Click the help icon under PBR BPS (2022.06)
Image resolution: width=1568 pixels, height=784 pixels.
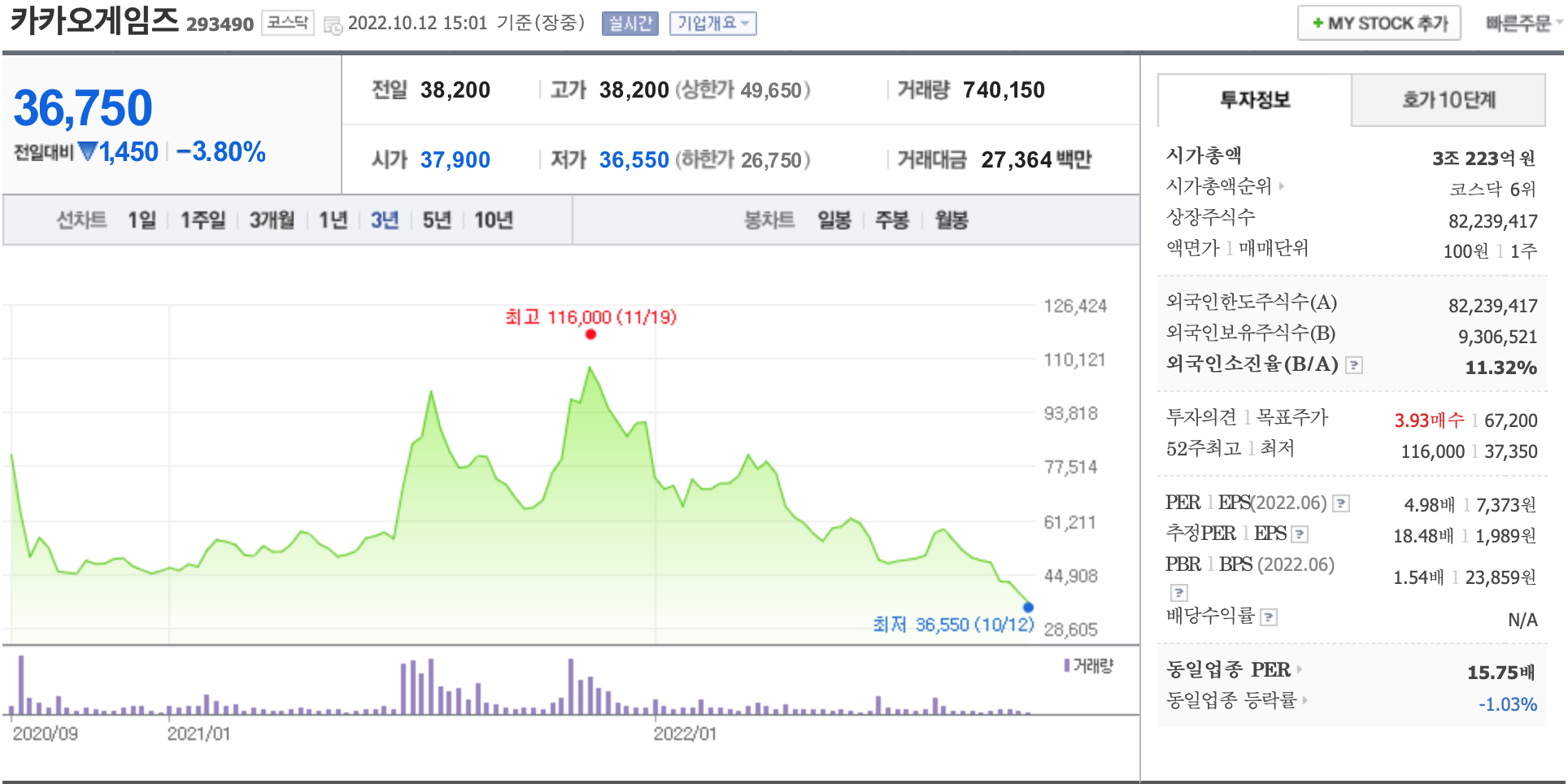click(1178, 593)
